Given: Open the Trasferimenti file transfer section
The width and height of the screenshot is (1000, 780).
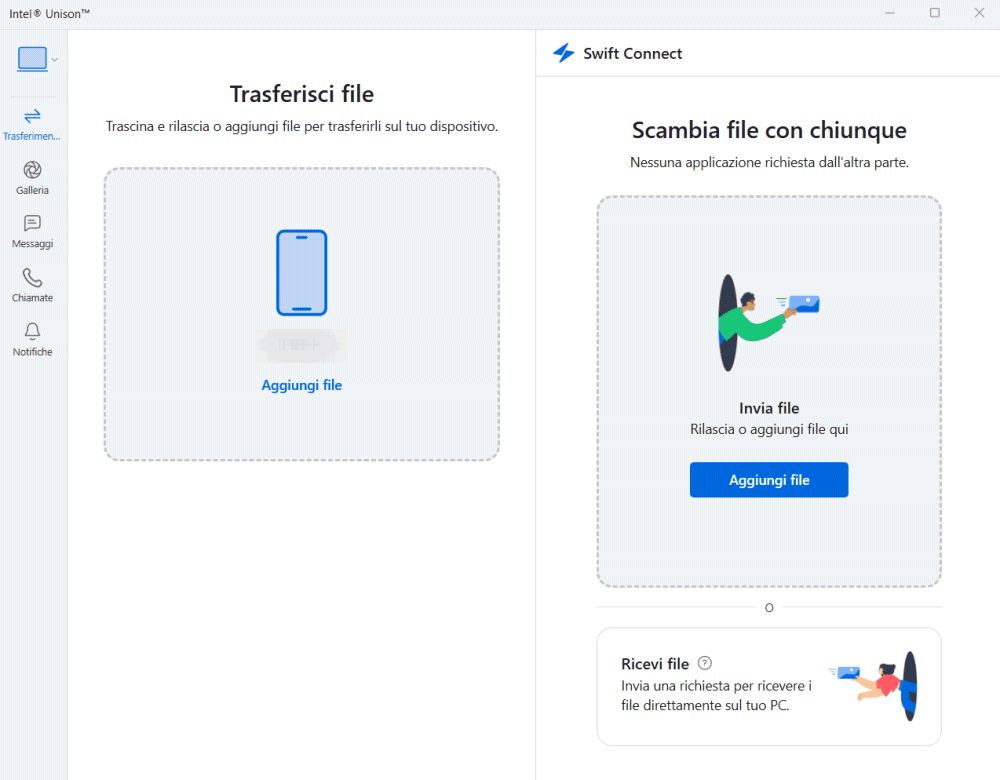Looking at the screenshot, I should (x=32, y=123).
